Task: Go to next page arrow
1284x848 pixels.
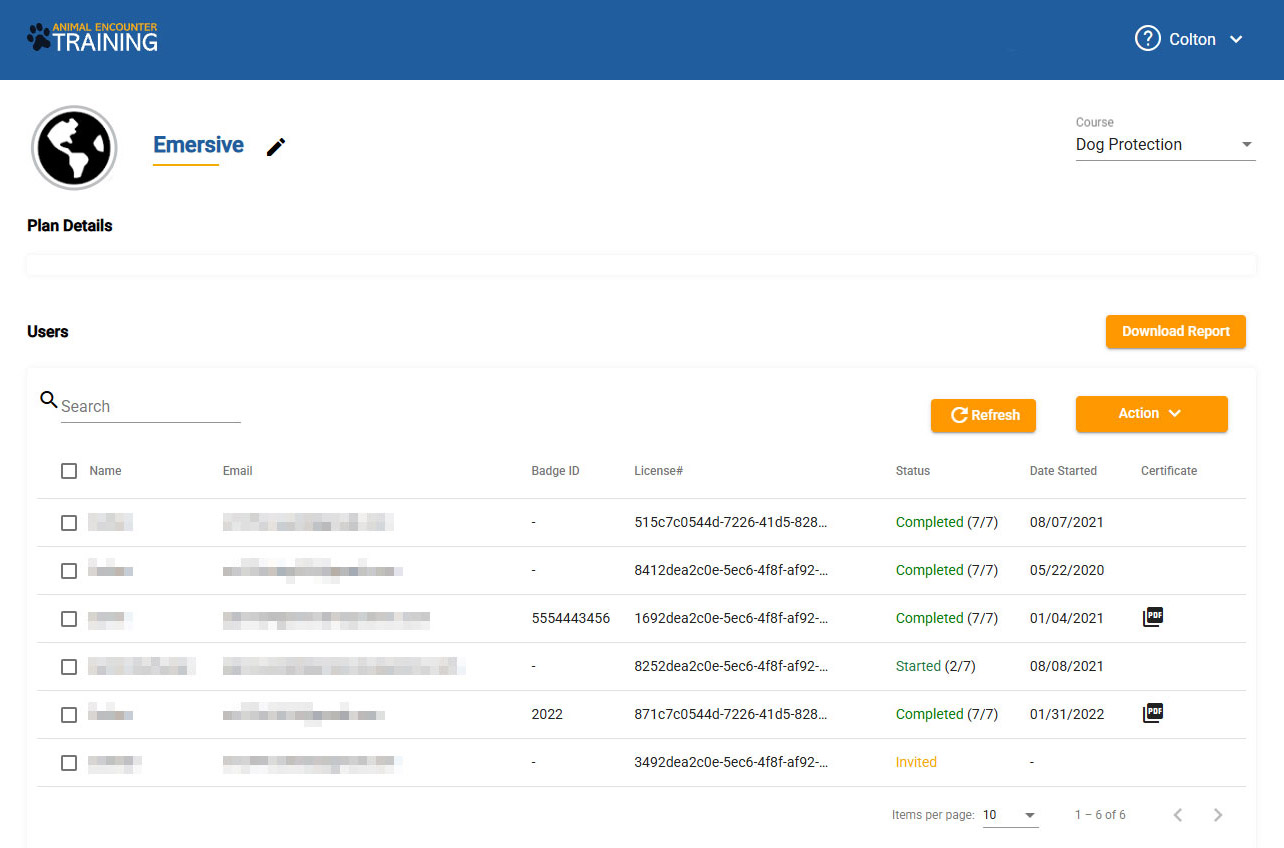Action: coord(1217,815)
